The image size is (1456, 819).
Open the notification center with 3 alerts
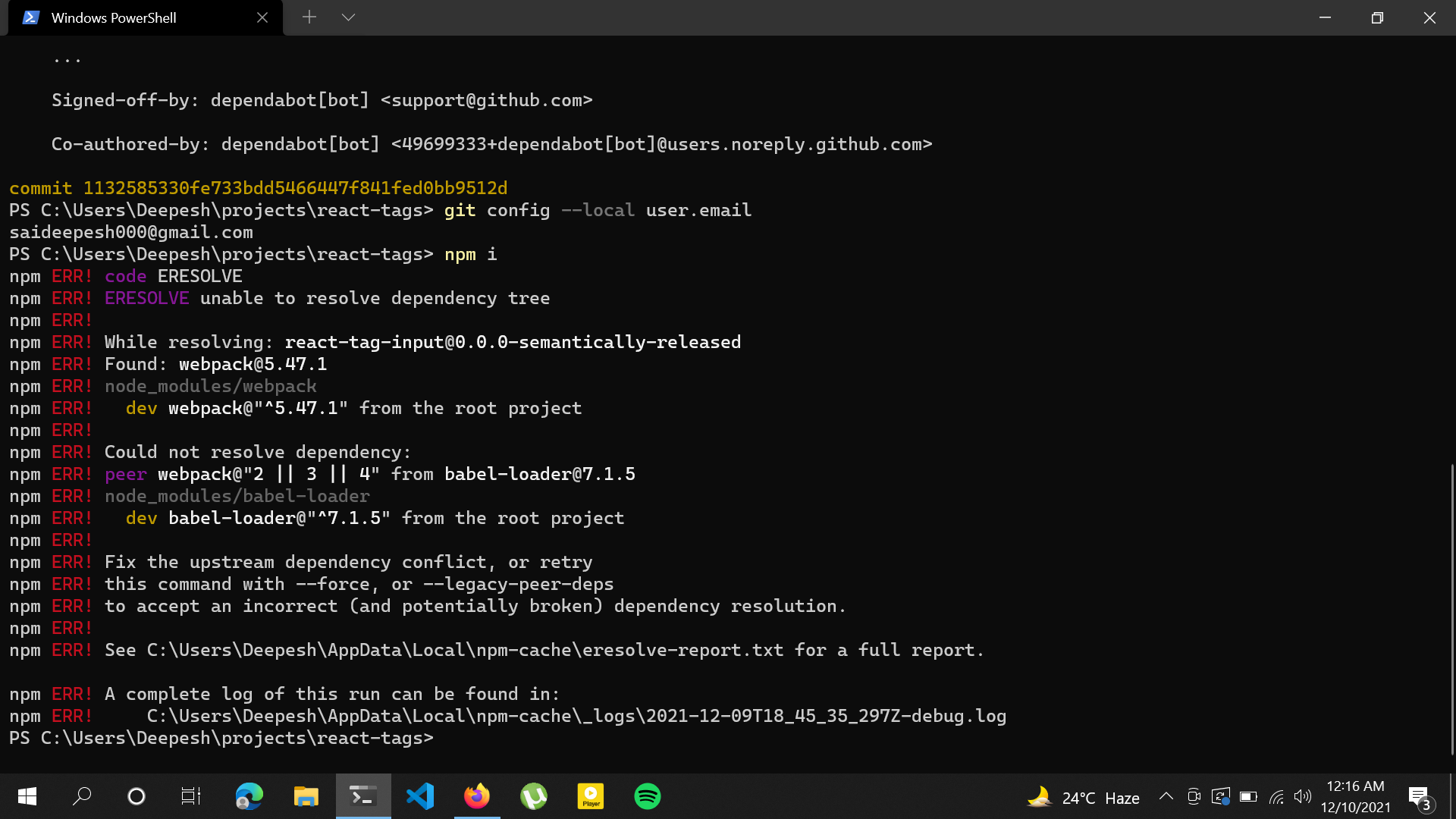(x=1420, y=797)
